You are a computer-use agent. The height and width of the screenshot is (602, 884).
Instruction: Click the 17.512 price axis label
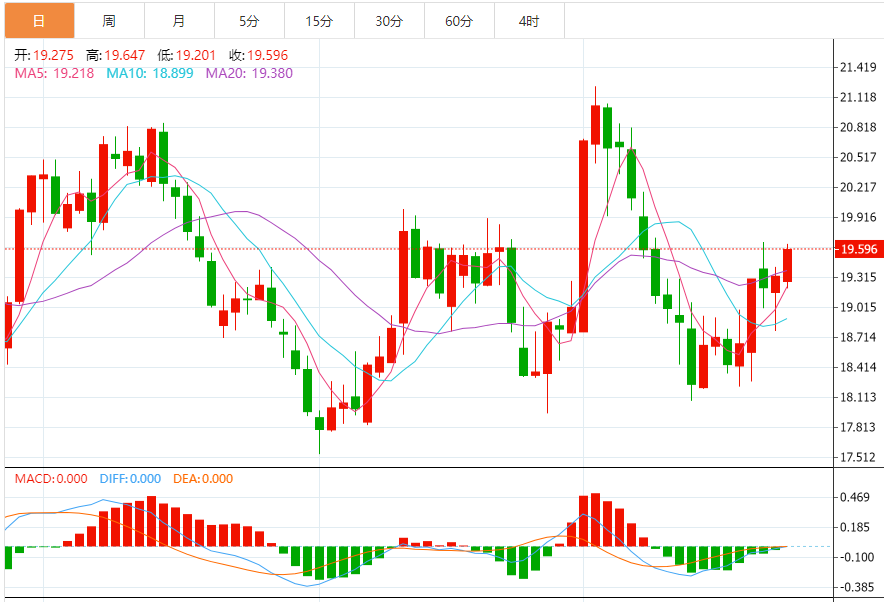tap(858, 457)
